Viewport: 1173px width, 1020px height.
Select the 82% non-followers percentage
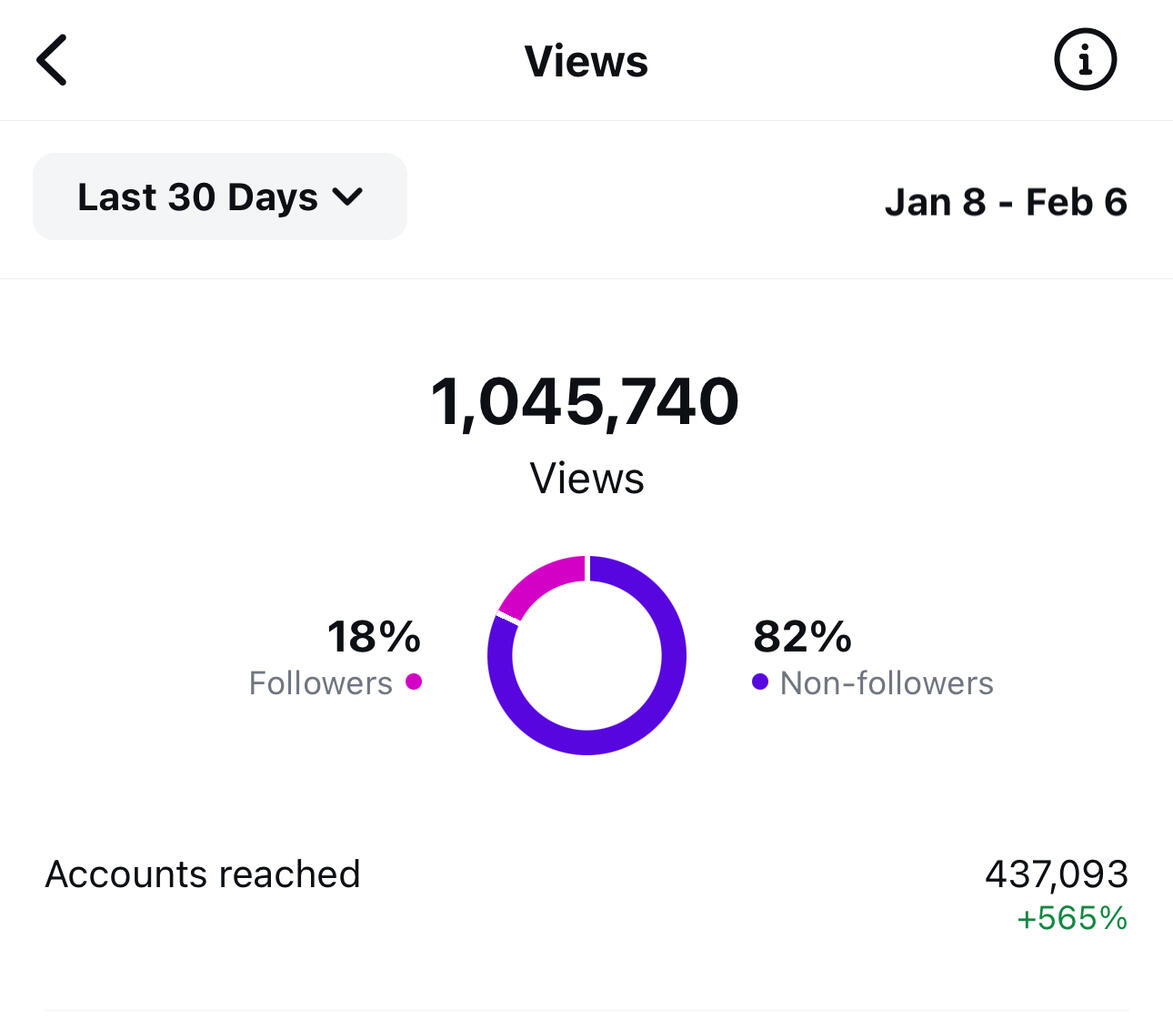pos(802,637)
